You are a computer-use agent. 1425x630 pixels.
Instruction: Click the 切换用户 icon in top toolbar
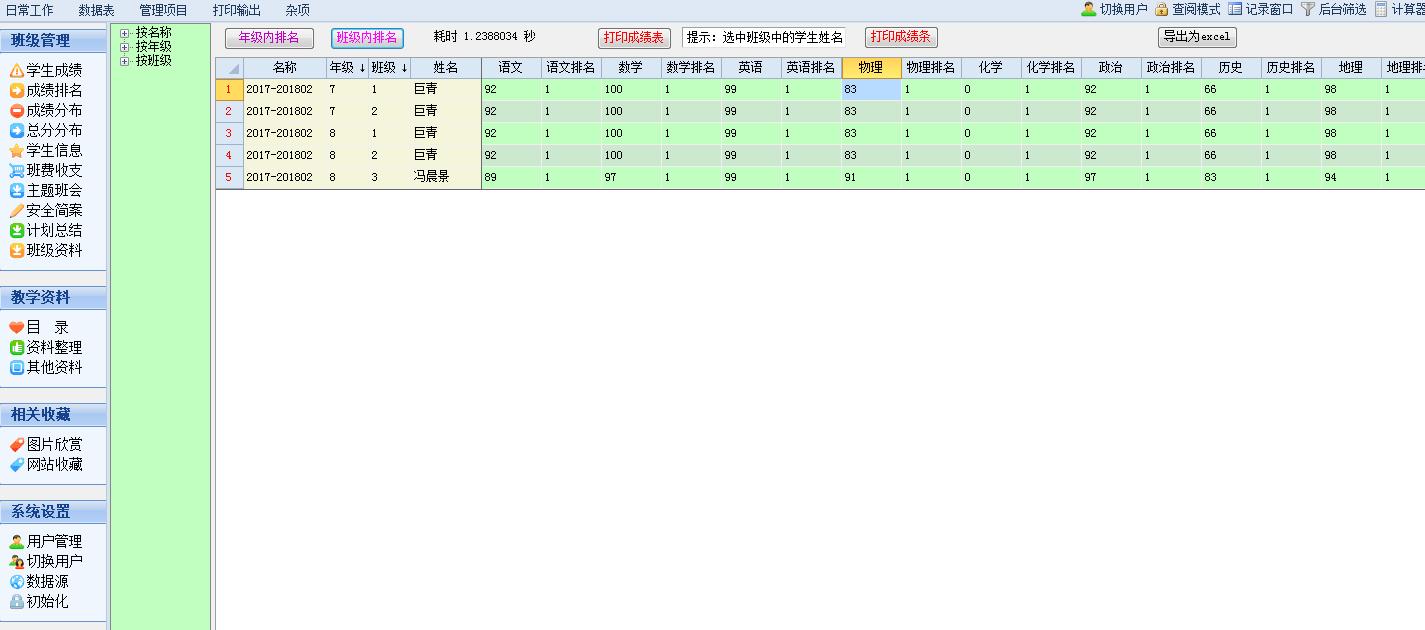pos(1088,9)
